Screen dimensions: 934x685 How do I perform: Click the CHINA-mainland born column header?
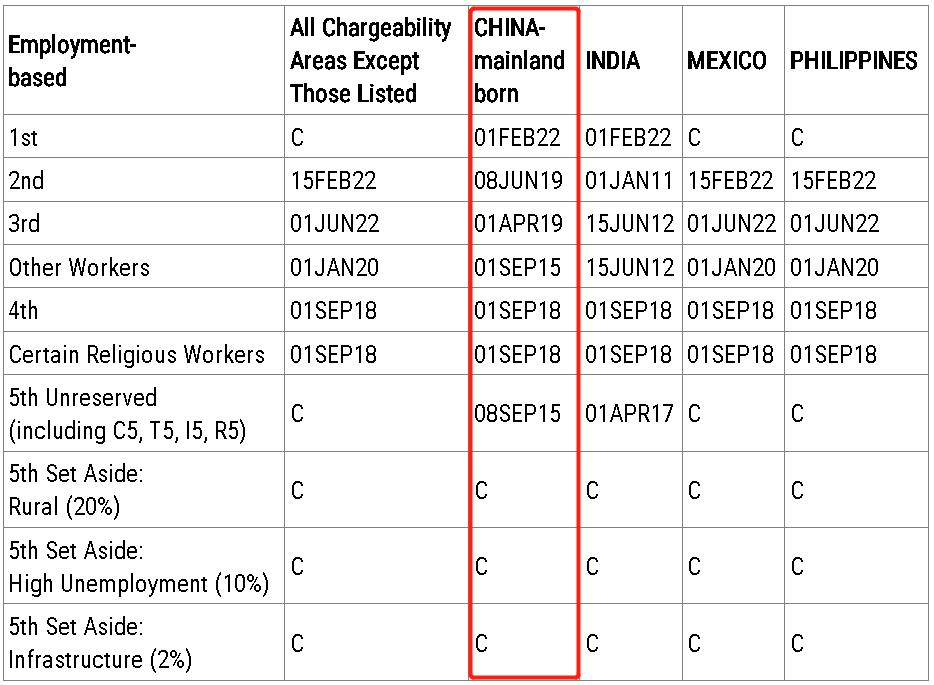519,61
